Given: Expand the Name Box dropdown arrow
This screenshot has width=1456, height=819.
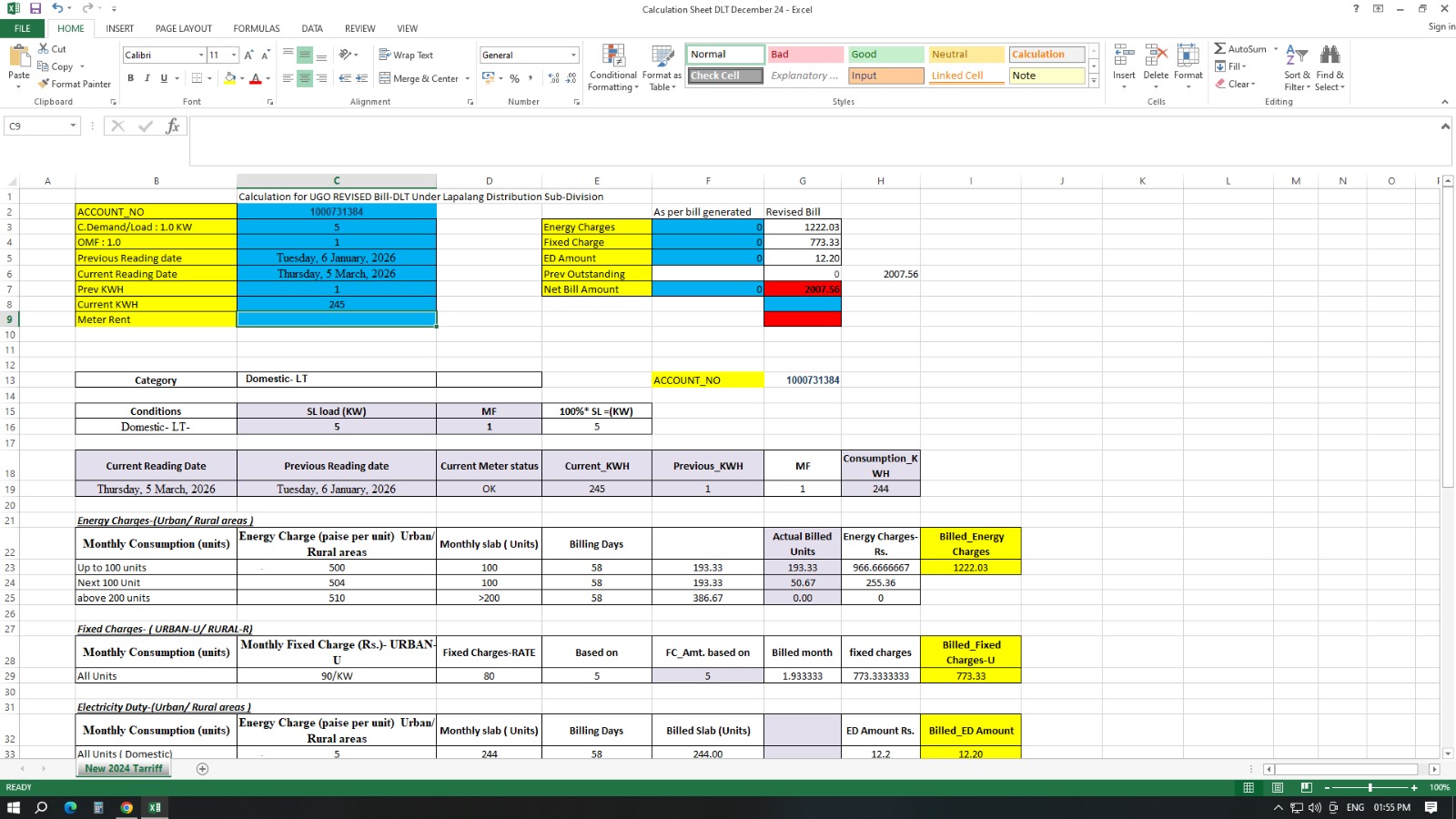Looking at the screenshot, I should pos(73,126).
